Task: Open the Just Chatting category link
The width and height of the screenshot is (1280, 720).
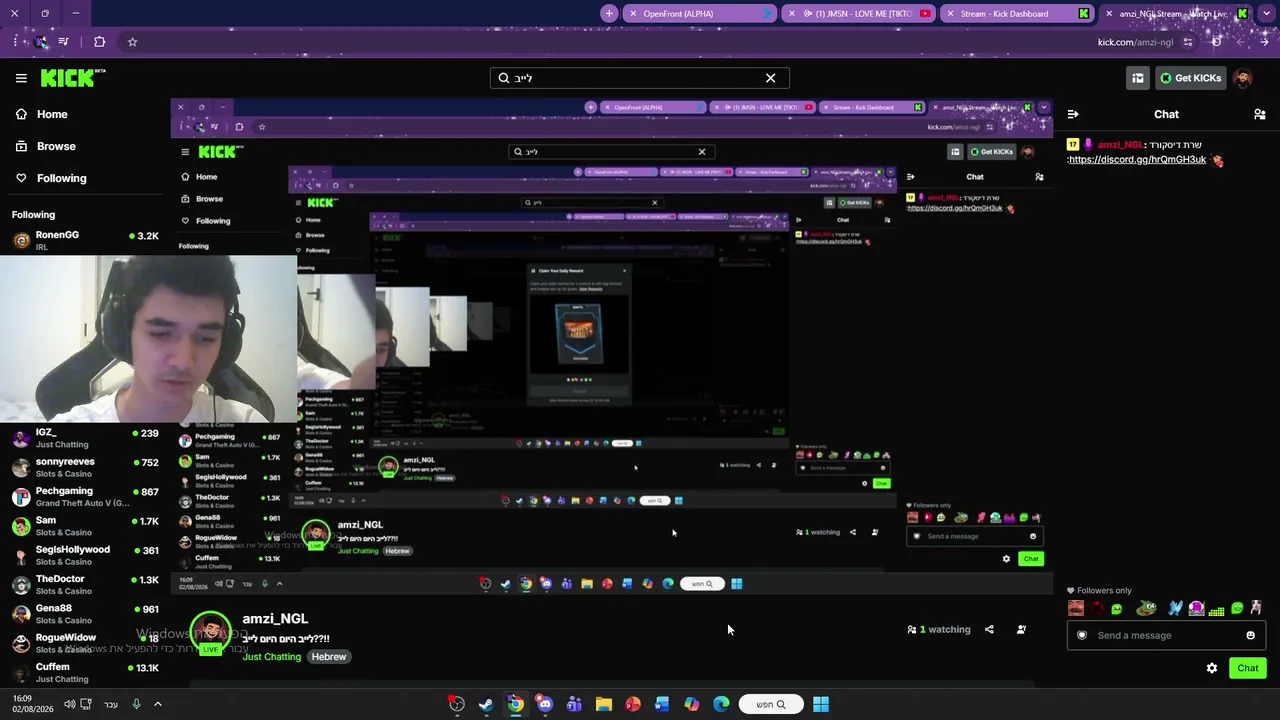Action: click(271, 657)
